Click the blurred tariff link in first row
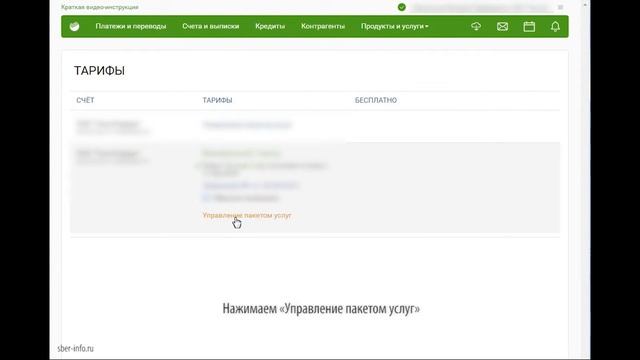Screen dimensions: 640x360 tap(247, 125)
